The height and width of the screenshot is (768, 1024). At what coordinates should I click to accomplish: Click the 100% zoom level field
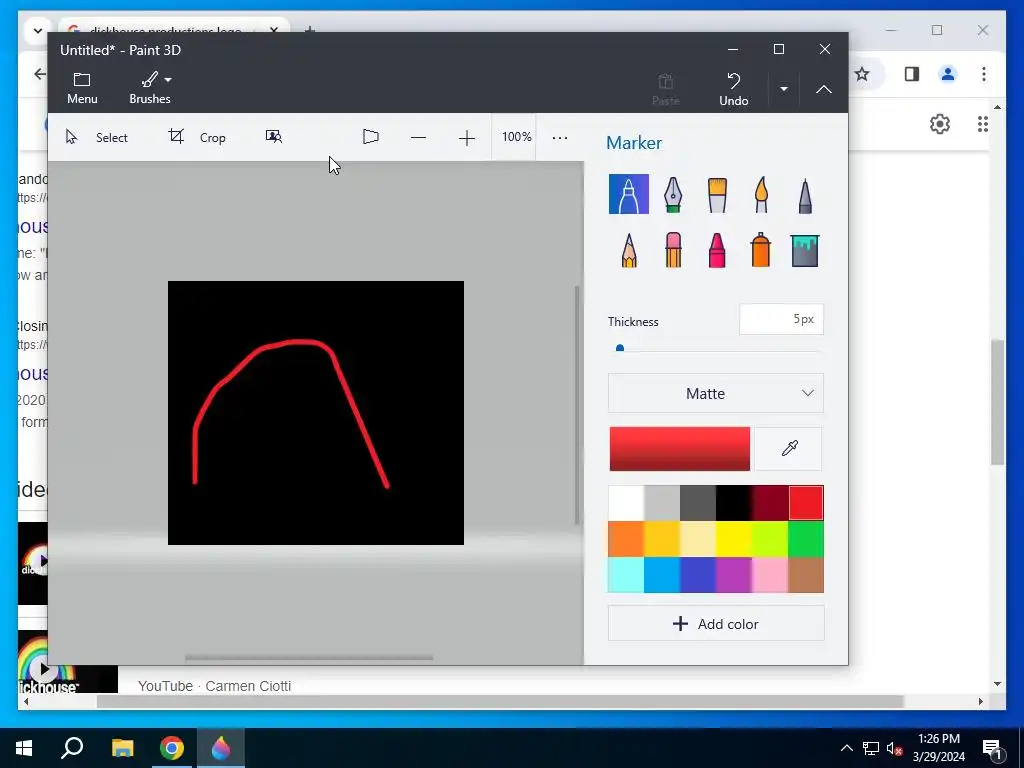(x=516, y=137)
